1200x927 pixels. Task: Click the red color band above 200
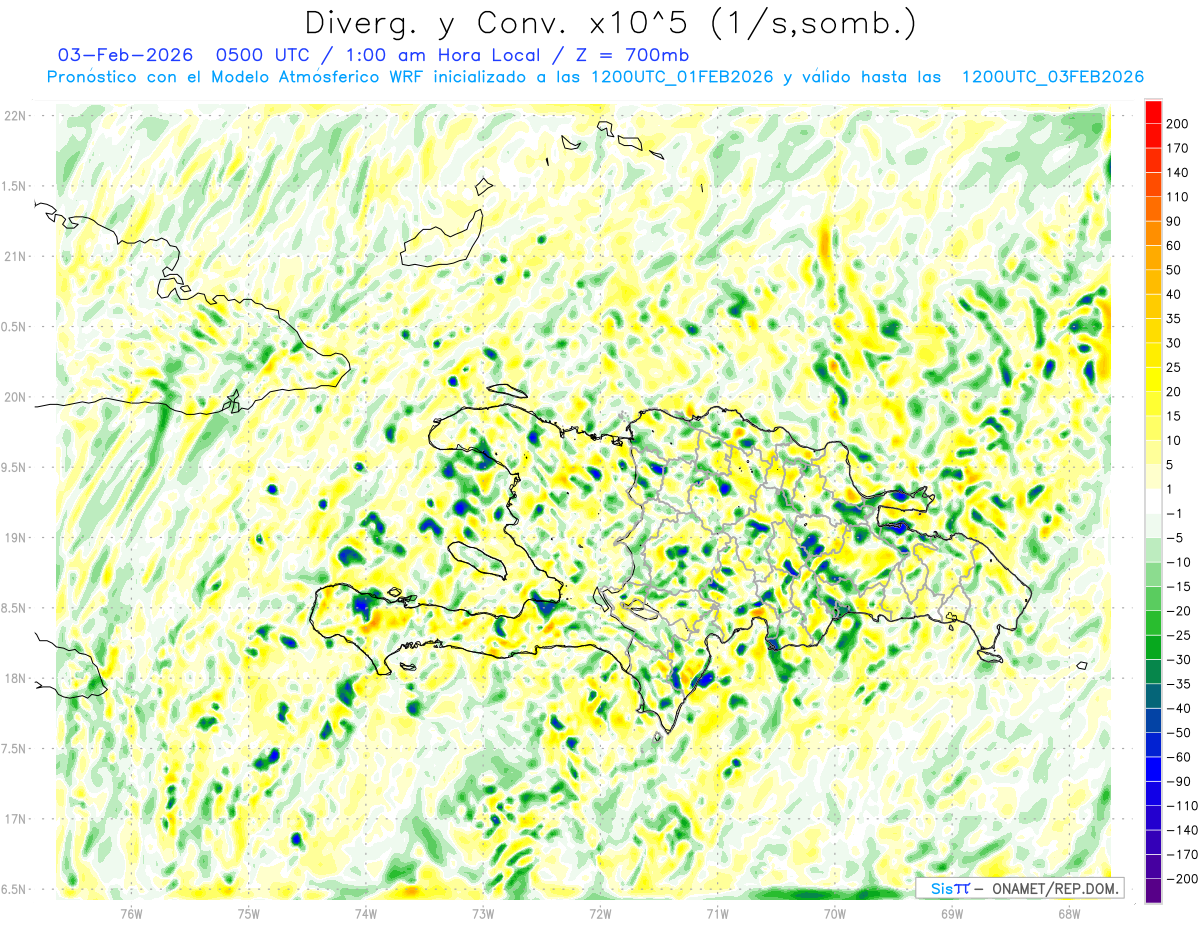(1153, 112)
